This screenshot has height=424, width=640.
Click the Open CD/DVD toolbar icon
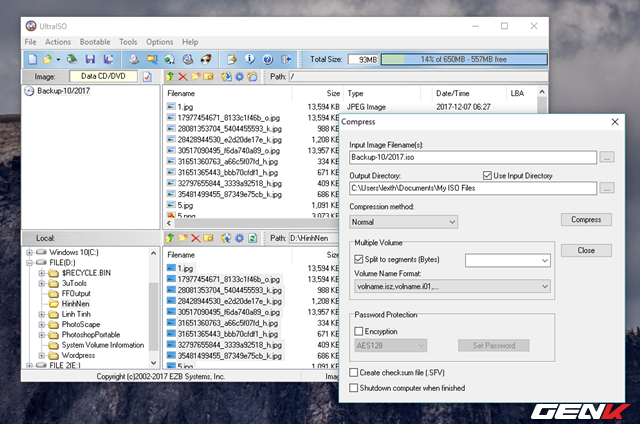(72, 60)
